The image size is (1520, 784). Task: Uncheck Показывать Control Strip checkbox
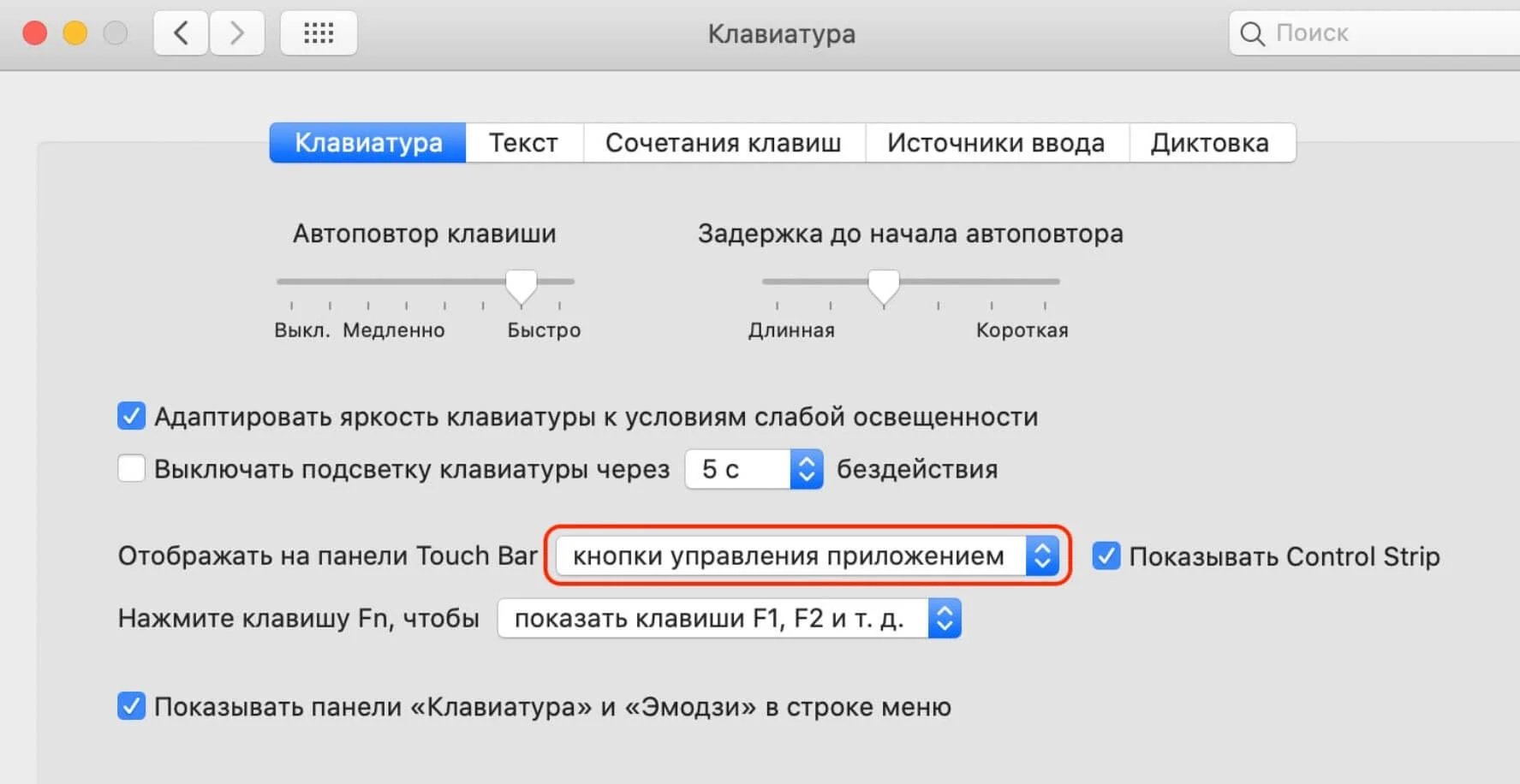[x=1106, y=556]
